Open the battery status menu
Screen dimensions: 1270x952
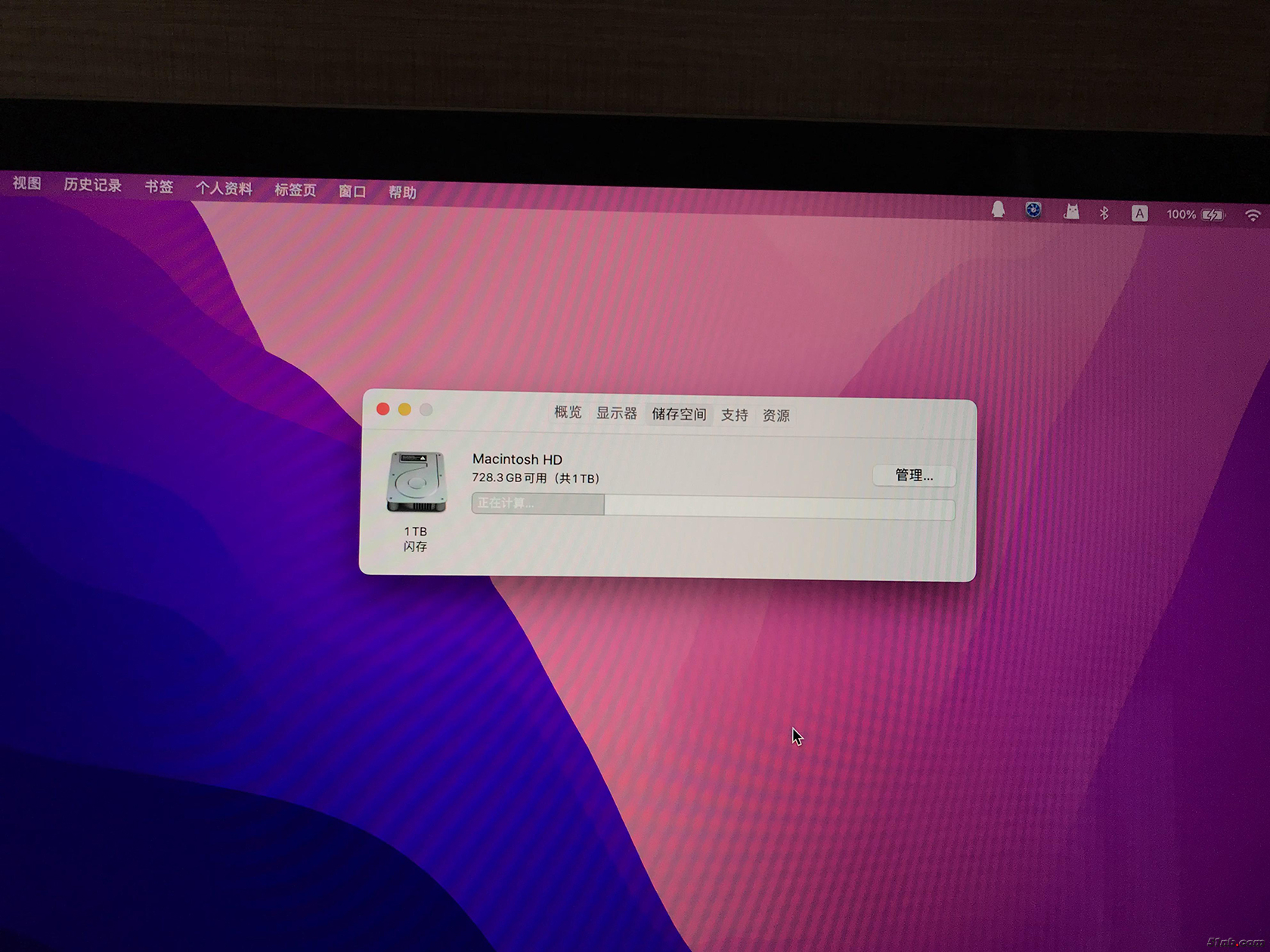[1213, 215]
